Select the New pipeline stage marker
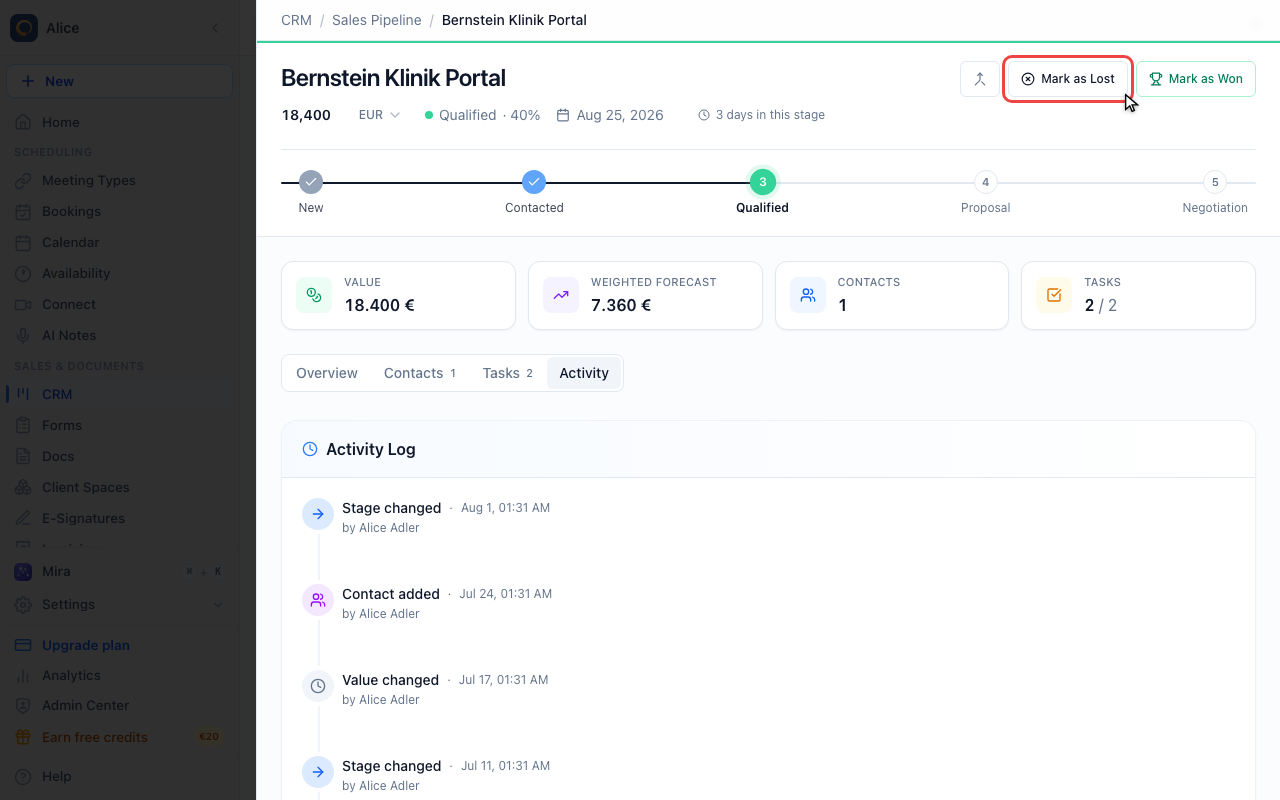The width and height of the screenshot is (1280, 800). click(311, 182)
